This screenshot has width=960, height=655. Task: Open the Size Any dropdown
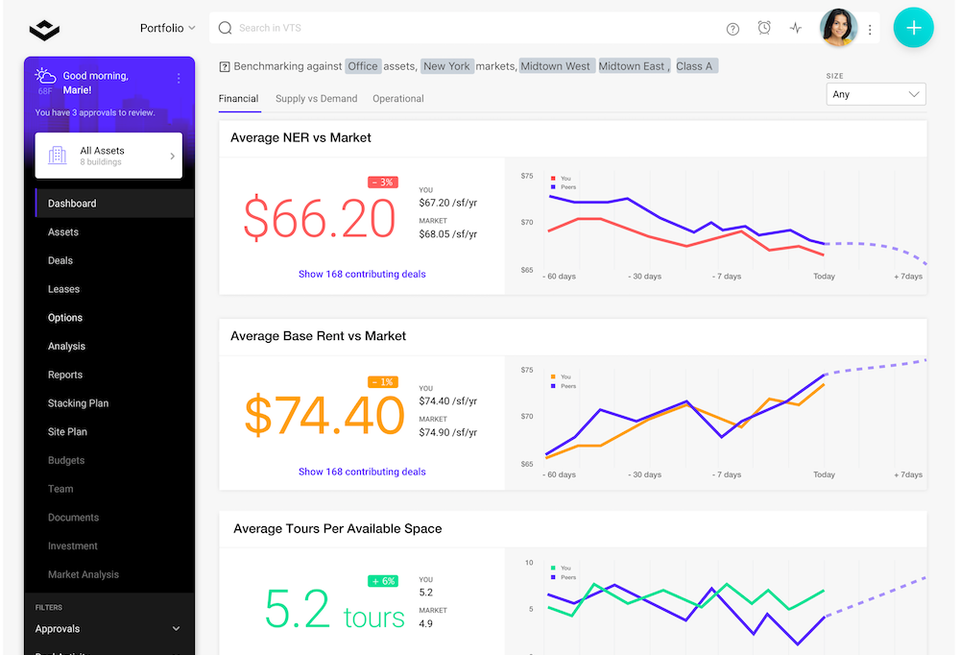click(x=876, y=94)
